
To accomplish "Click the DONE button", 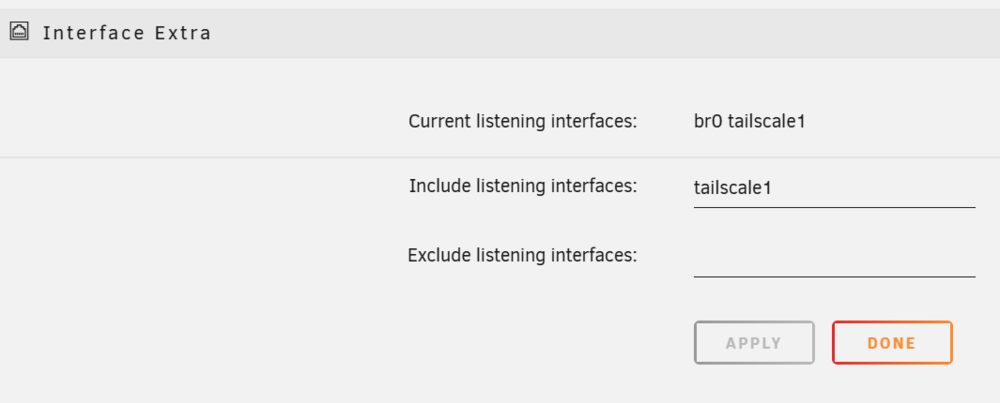I will coord(892,343).
